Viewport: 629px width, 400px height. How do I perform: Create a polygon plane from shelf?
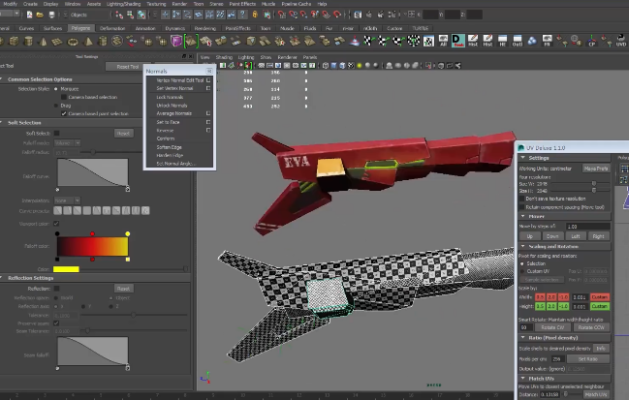point(57,41)
